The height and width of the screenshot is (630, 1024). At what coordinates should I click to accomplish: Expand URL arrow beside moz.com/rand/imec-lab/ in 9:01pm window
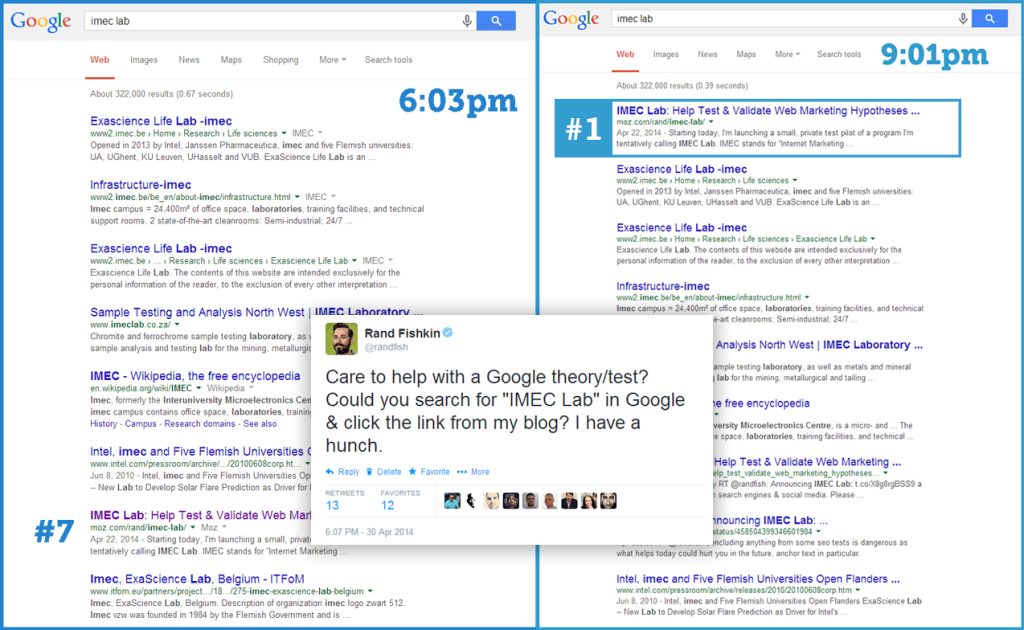pyautogui.click(x=711, y=122)
